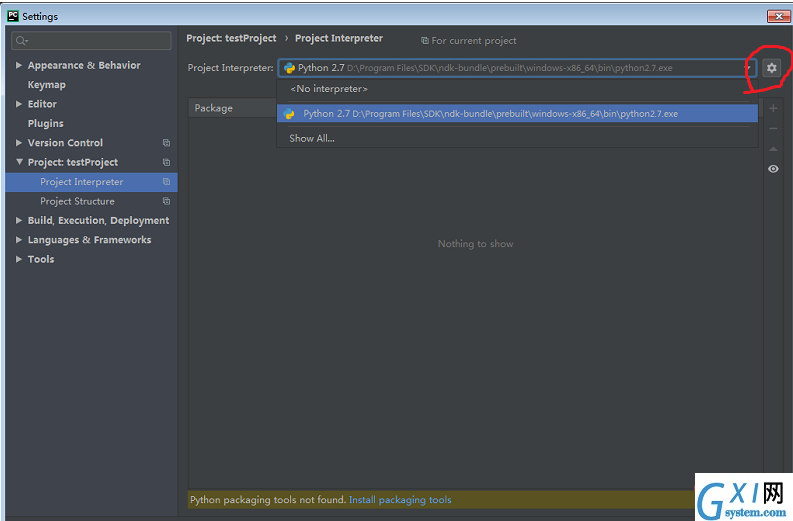Open the Plugins settings page
This screenshot has width=793, height=521.
pos(46,123)
